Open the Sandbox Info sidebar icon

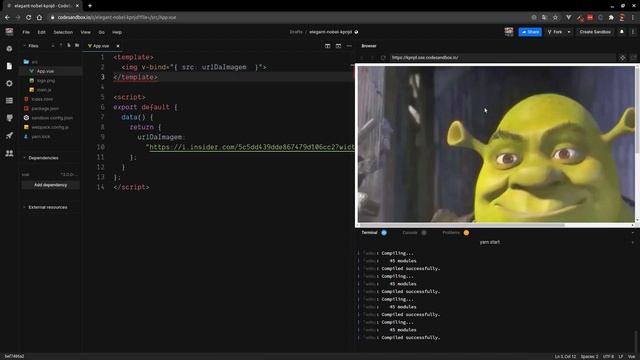click(9, 49)
